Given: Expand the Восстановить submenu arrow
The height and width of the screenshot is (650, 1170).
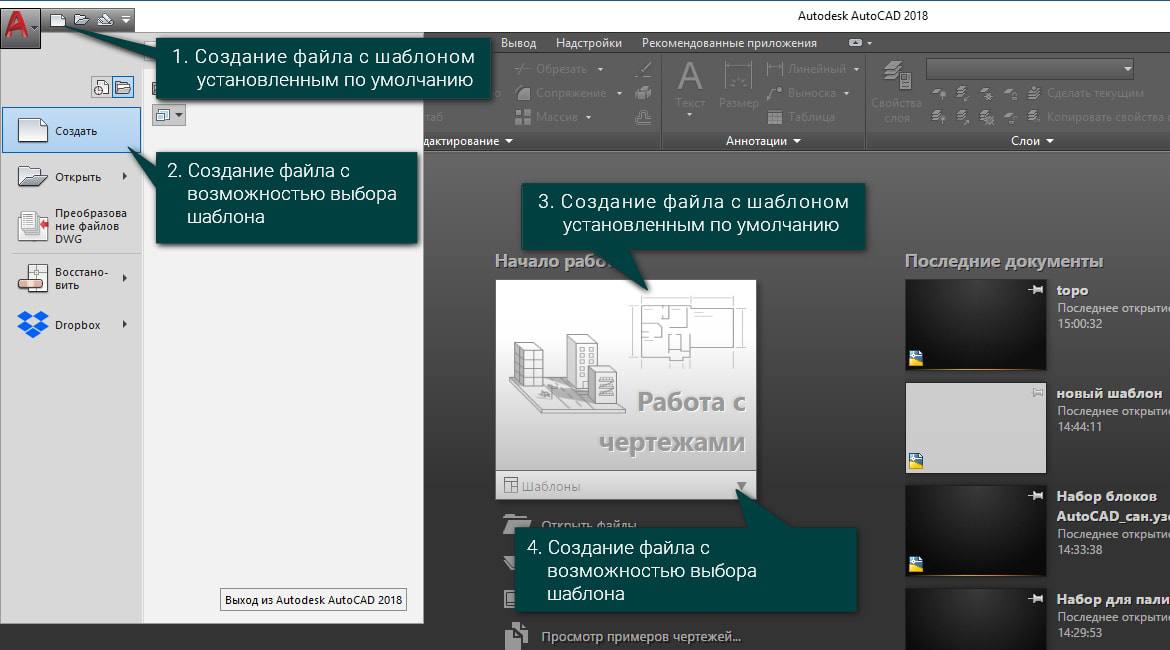Looking at the screenshot, I should click(x=125, y=278).
